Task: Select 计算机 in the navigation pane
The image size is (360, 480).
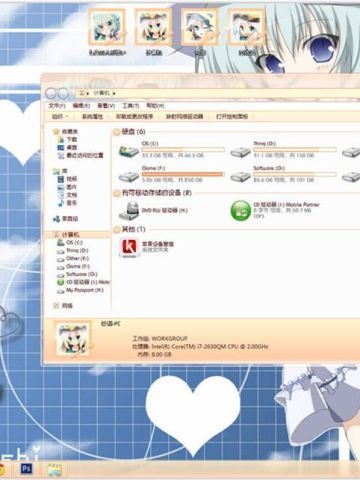Action: coord(67,235)
